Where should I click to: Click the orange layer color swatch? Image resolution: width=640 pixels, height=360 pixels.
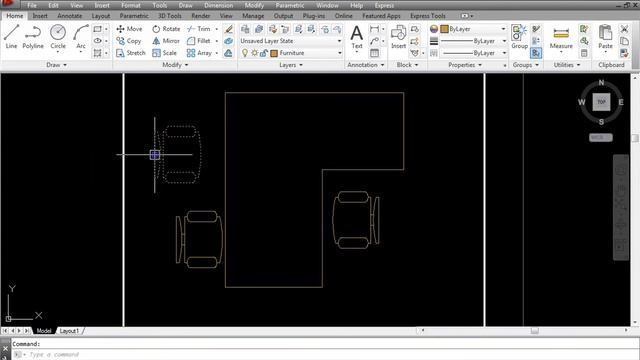click(x=274, y=53)
